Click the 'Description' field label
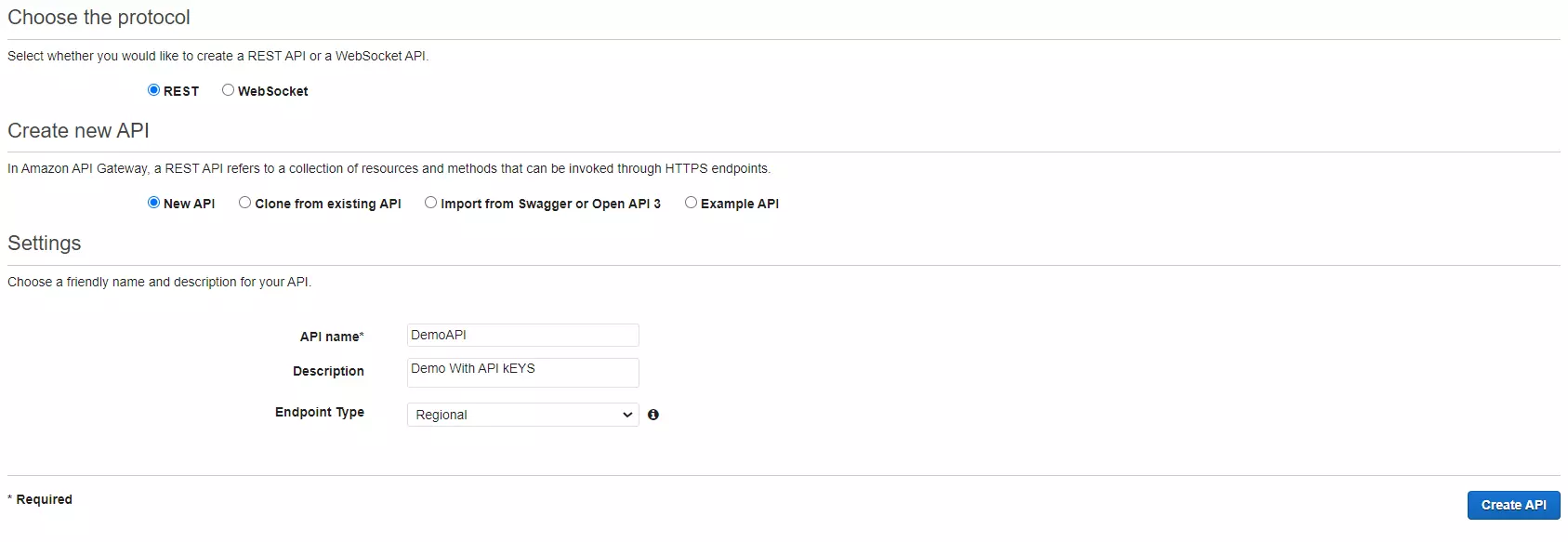This screenshot has width=1568, height=542. click(x=328, y=371)
